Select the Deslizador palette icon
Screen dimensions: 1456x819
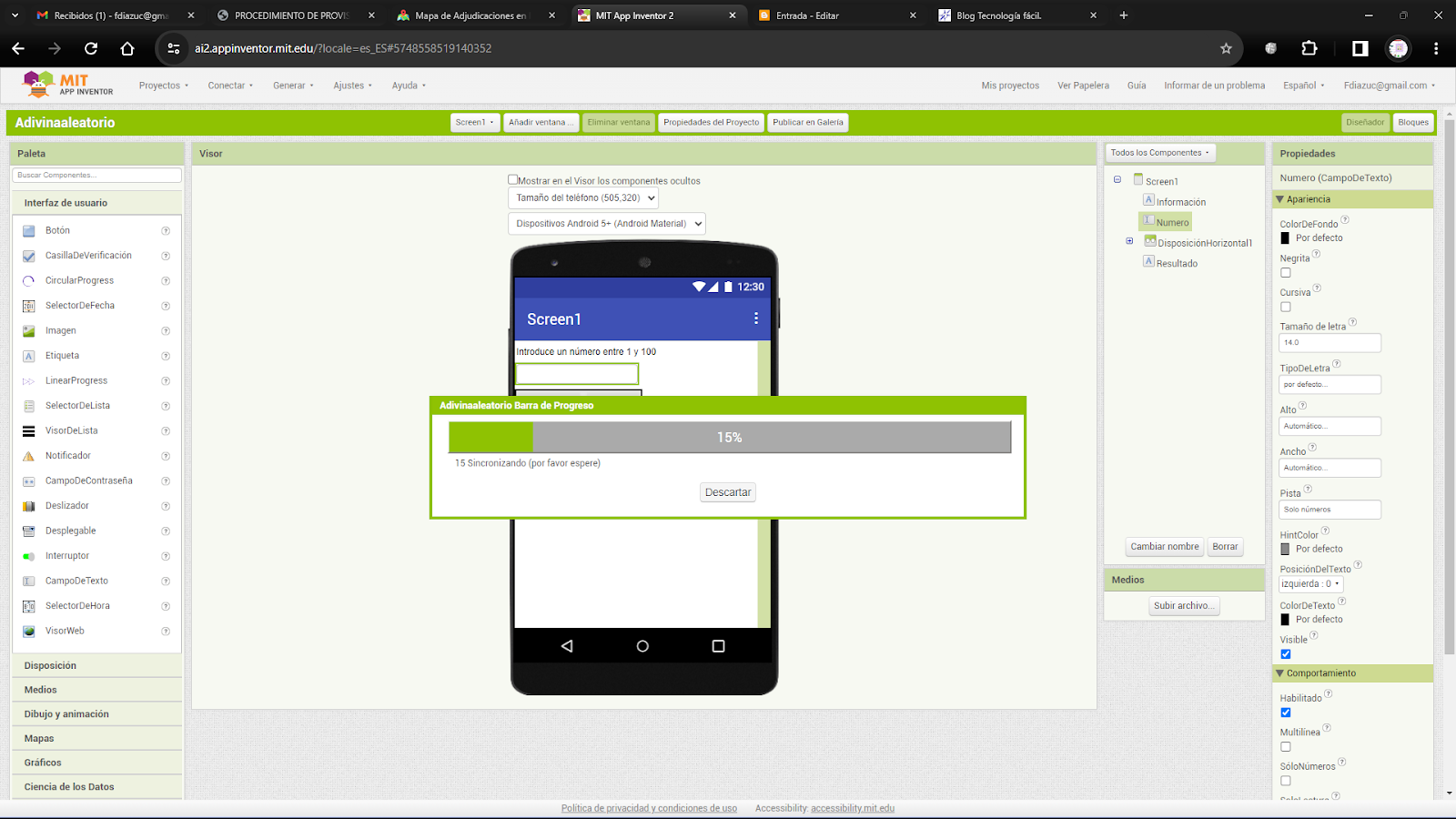point(29,506)
